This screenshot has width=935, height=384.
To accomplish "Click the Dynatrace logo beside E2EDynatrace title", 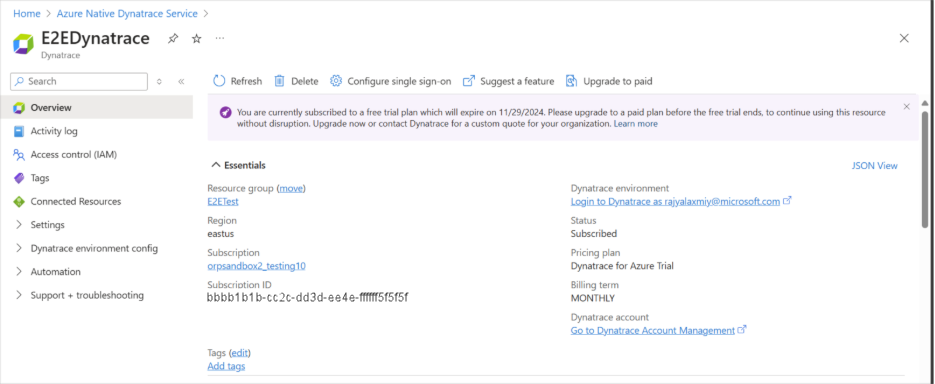I will [x=23, y=44].
